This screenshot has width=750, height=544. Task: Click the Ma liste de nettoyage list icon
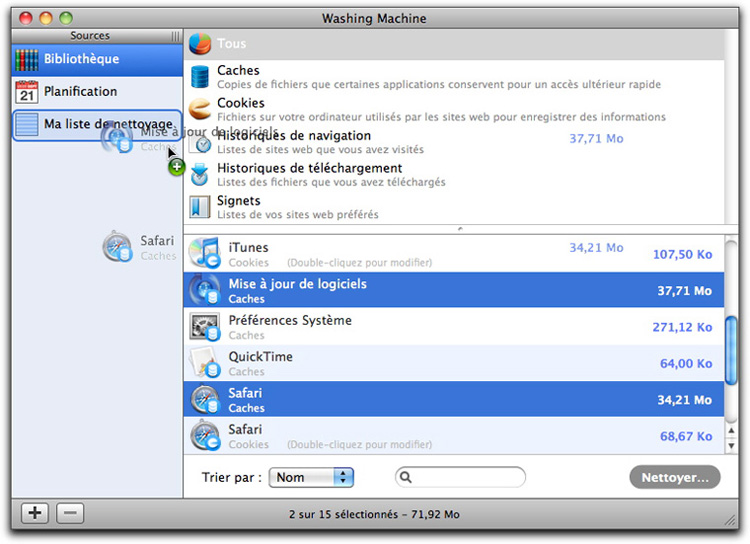[26, 124]
